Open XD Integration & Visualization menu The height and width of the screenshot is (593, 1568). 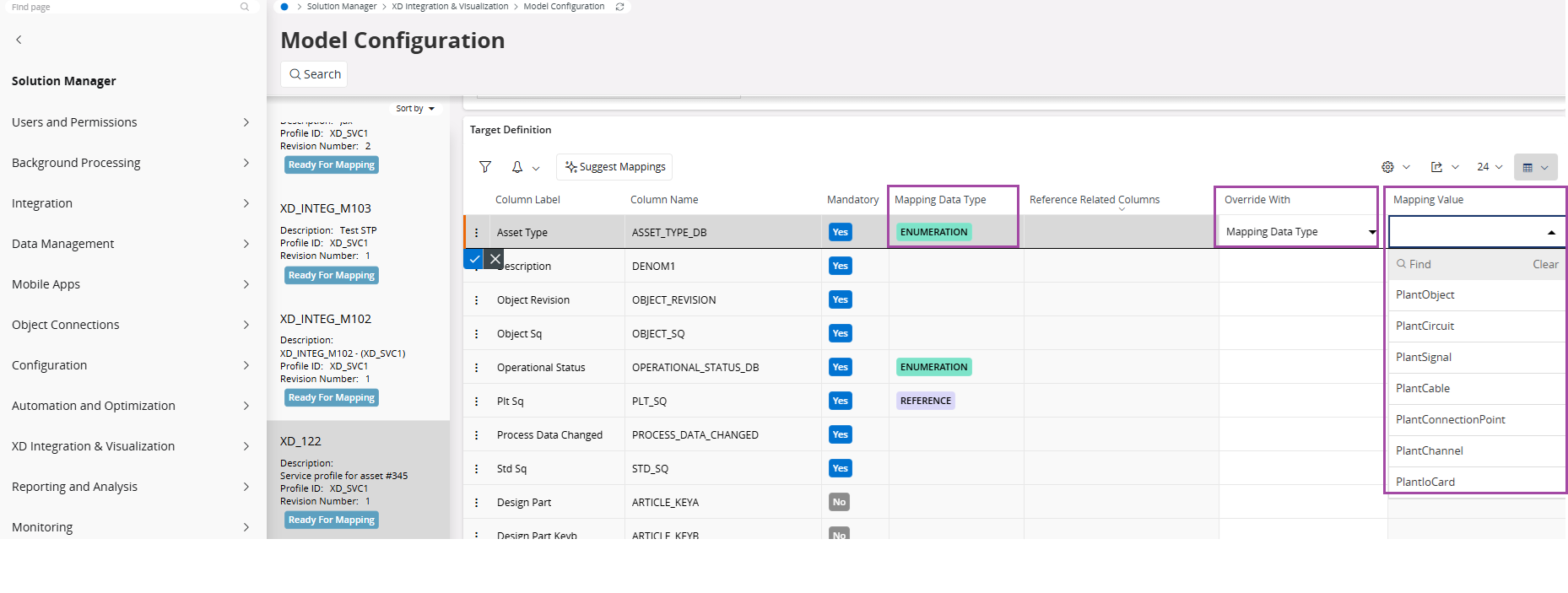point(131,446)
